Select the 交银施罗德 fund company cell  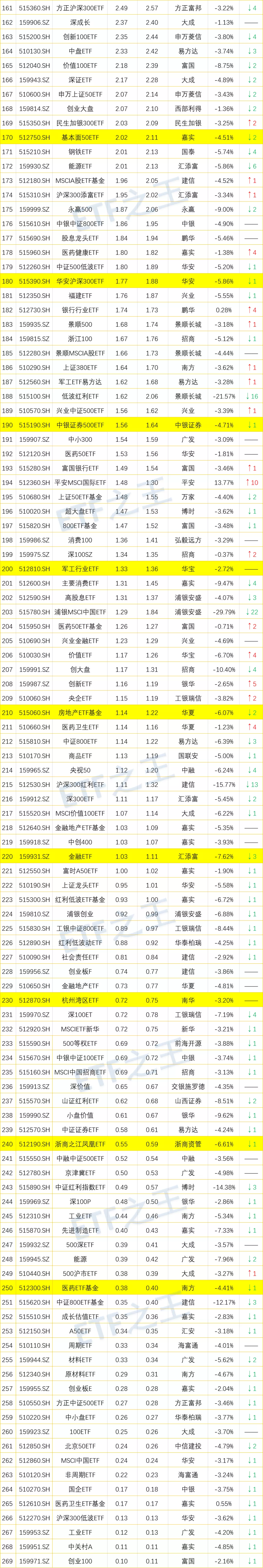(x=188, y=1087)
